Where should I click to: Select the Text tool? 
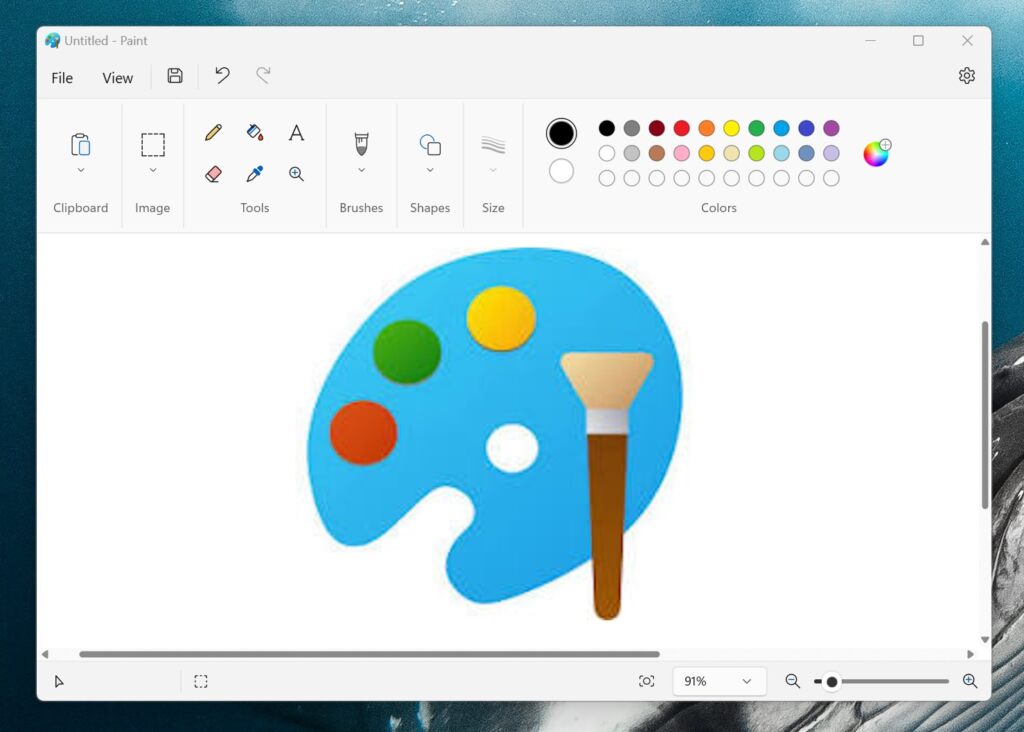pyautogui.click(x=296, y=131)
